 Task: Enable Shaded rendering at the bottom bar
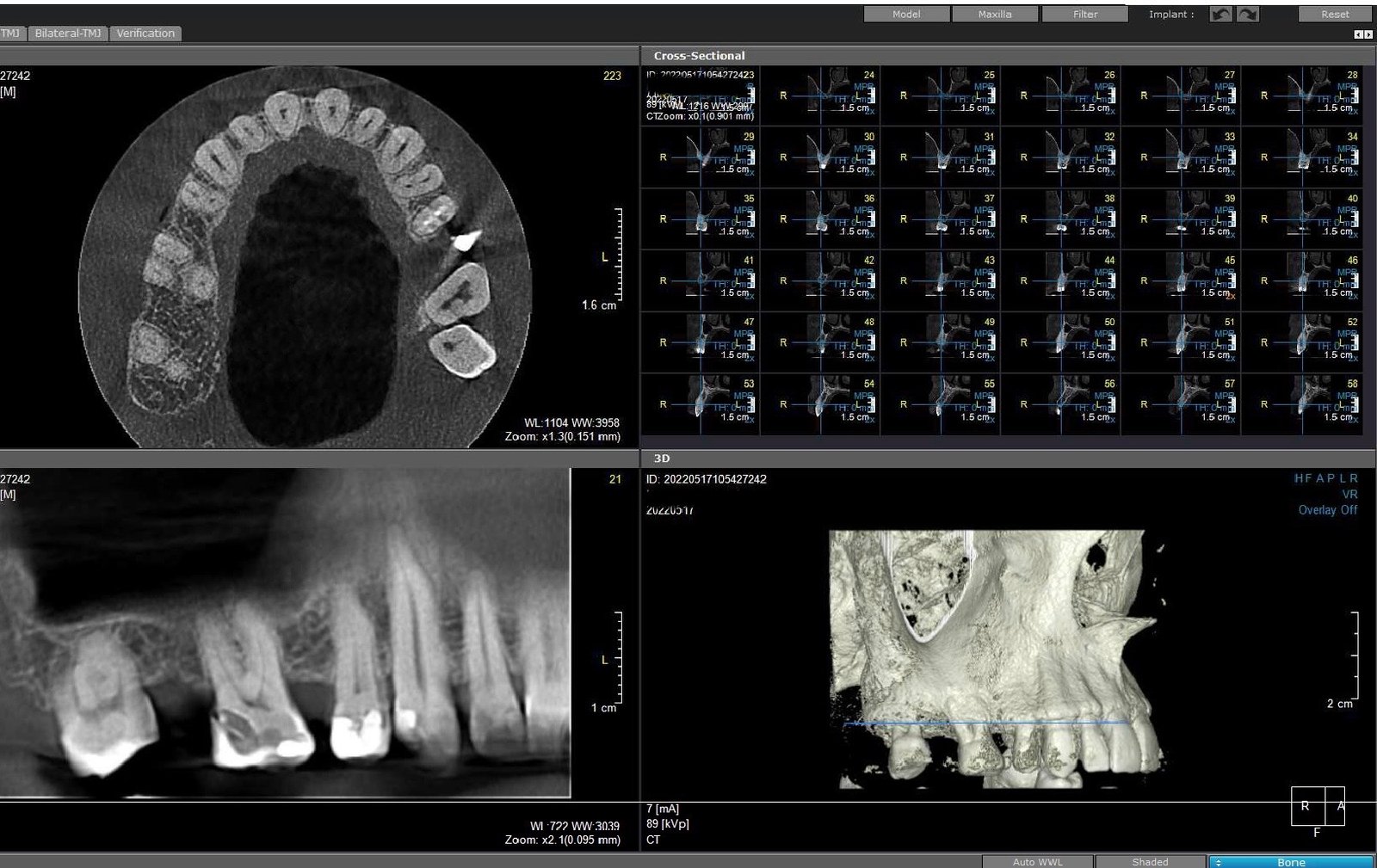1149,861
